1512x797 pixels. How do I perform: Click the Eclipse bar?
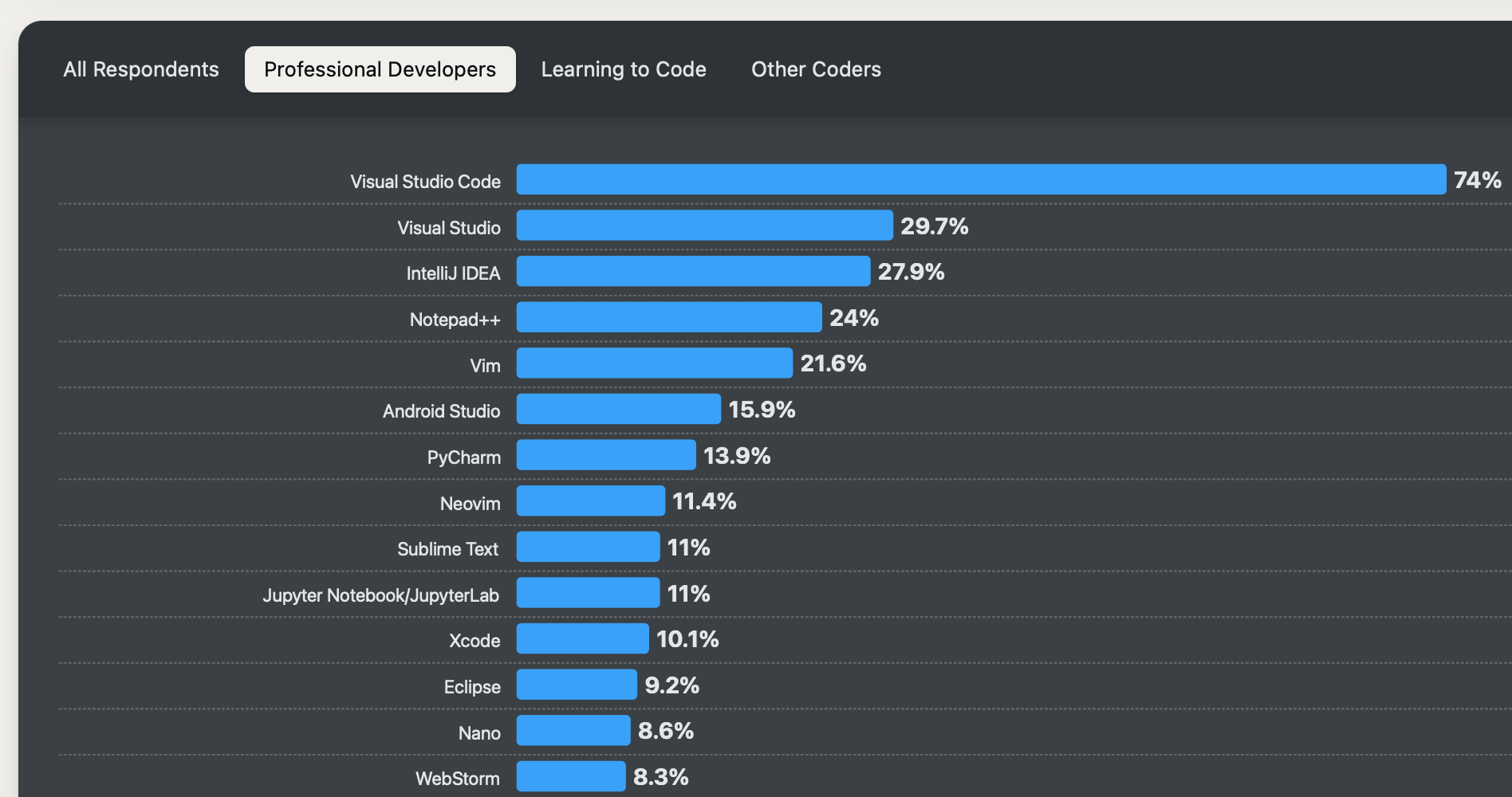577,685
